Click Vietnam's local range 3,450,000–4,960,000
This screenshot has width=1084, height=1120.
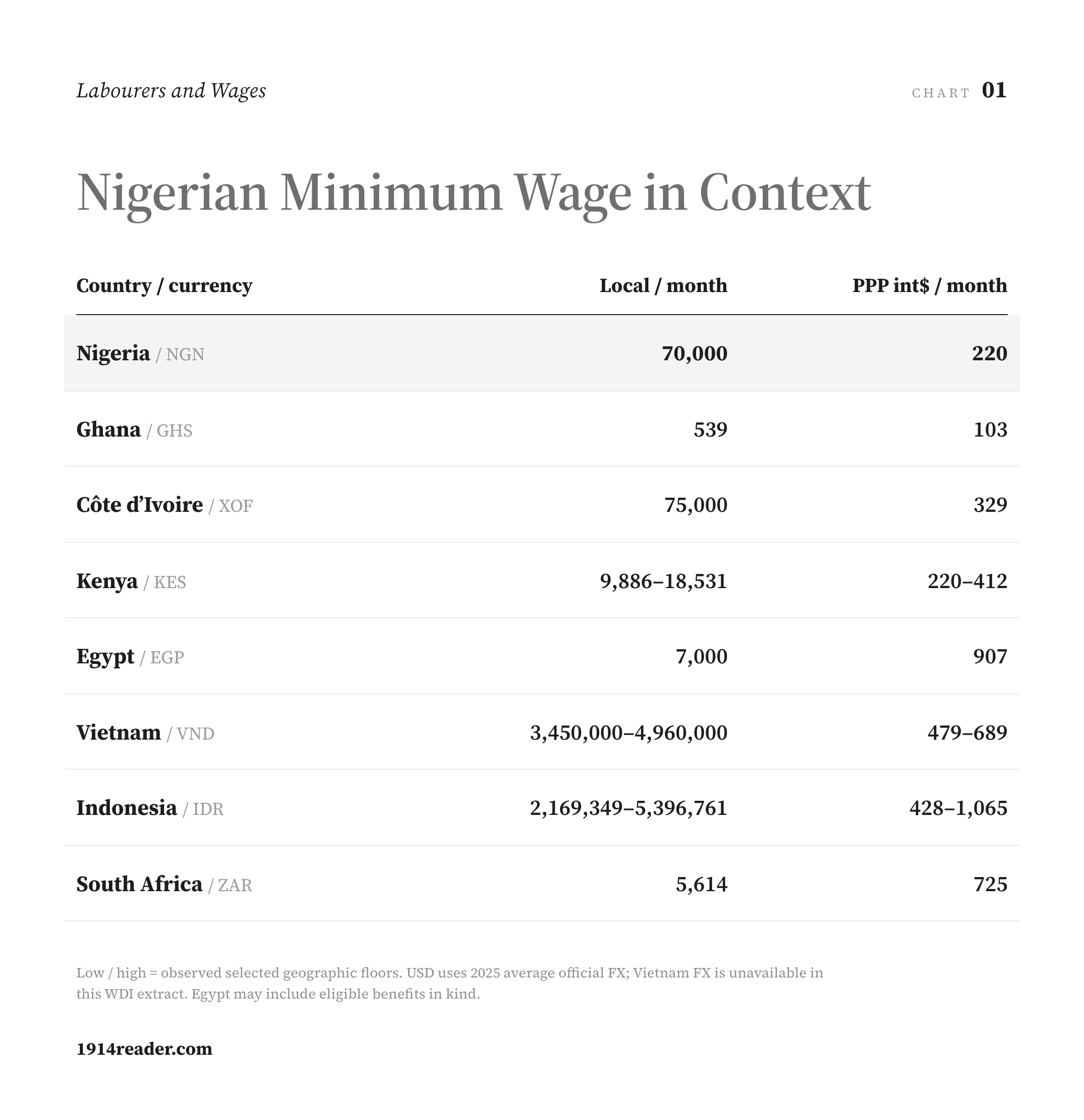pos(629,733)
